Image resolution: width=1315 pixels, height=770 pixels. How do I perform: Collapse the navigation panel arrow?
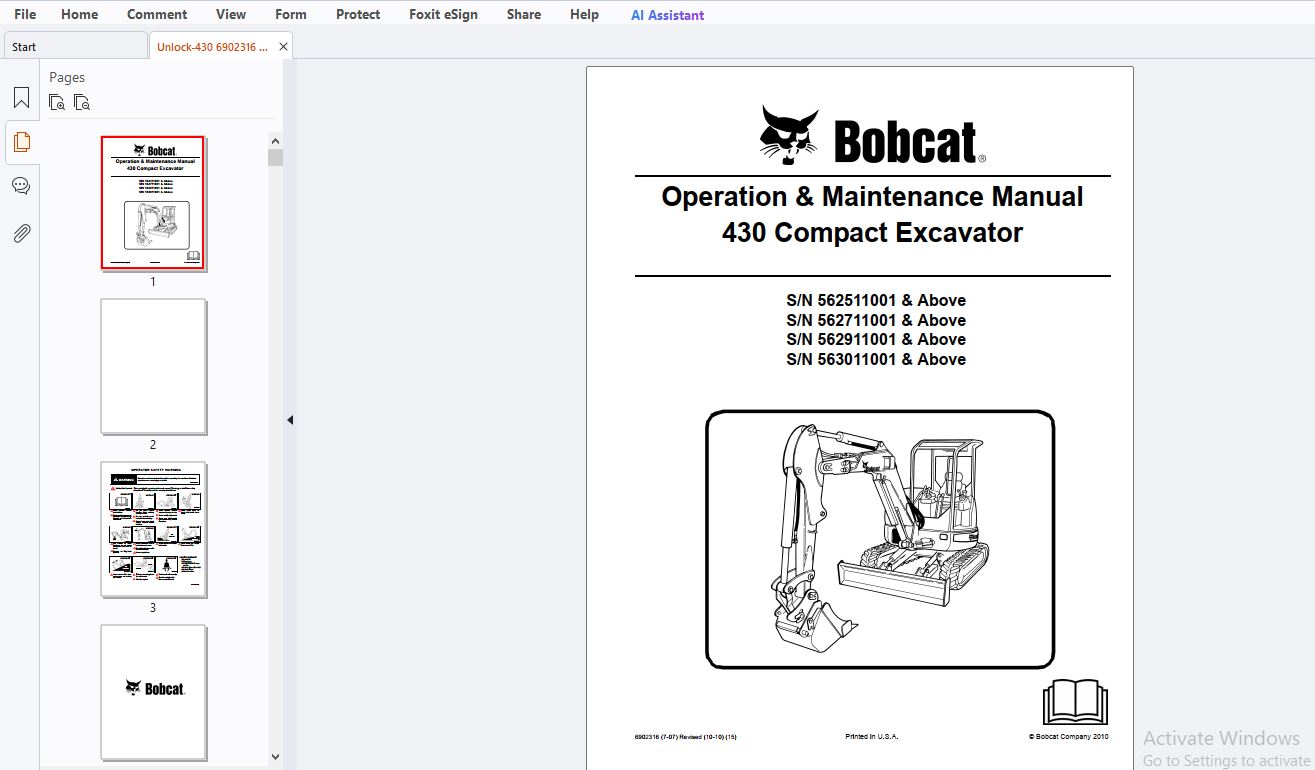[x=290, y=420]
